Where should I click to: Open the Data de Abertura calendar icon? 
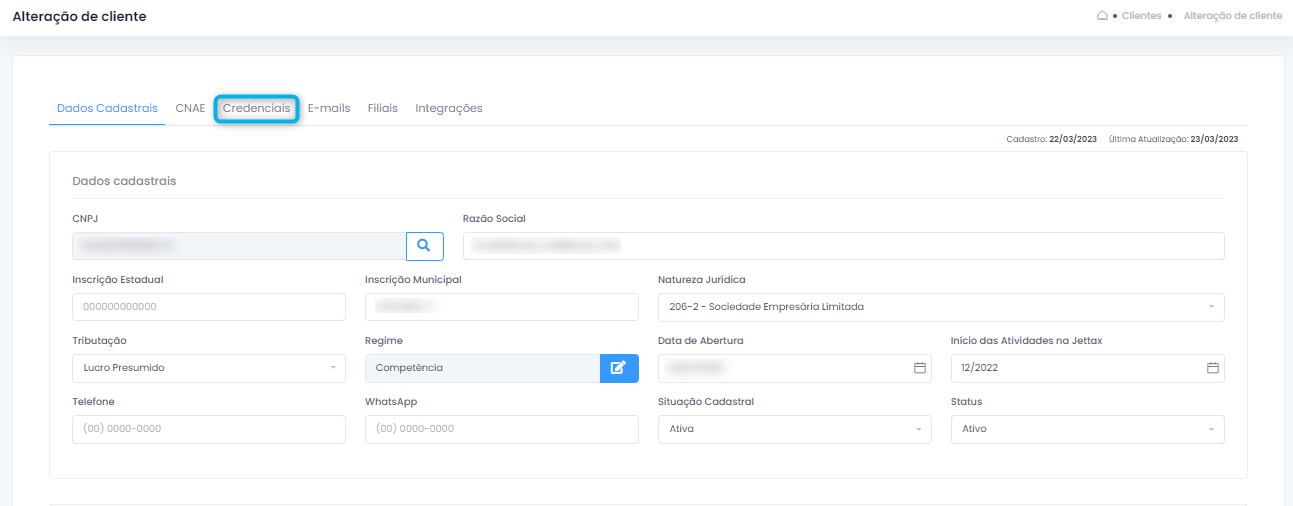[919, 368]
